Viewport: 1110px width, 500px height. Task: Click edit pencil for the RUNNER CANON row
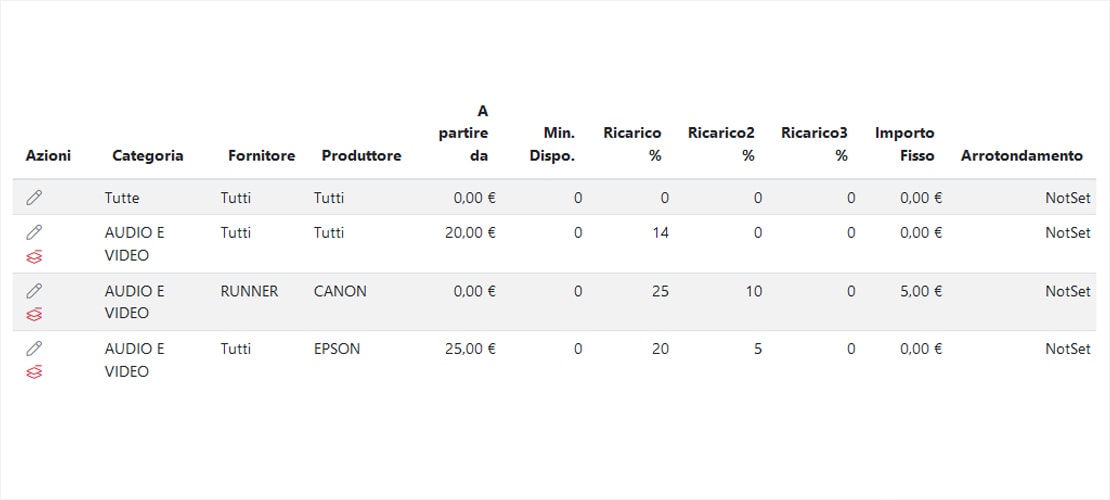point(34,290)
